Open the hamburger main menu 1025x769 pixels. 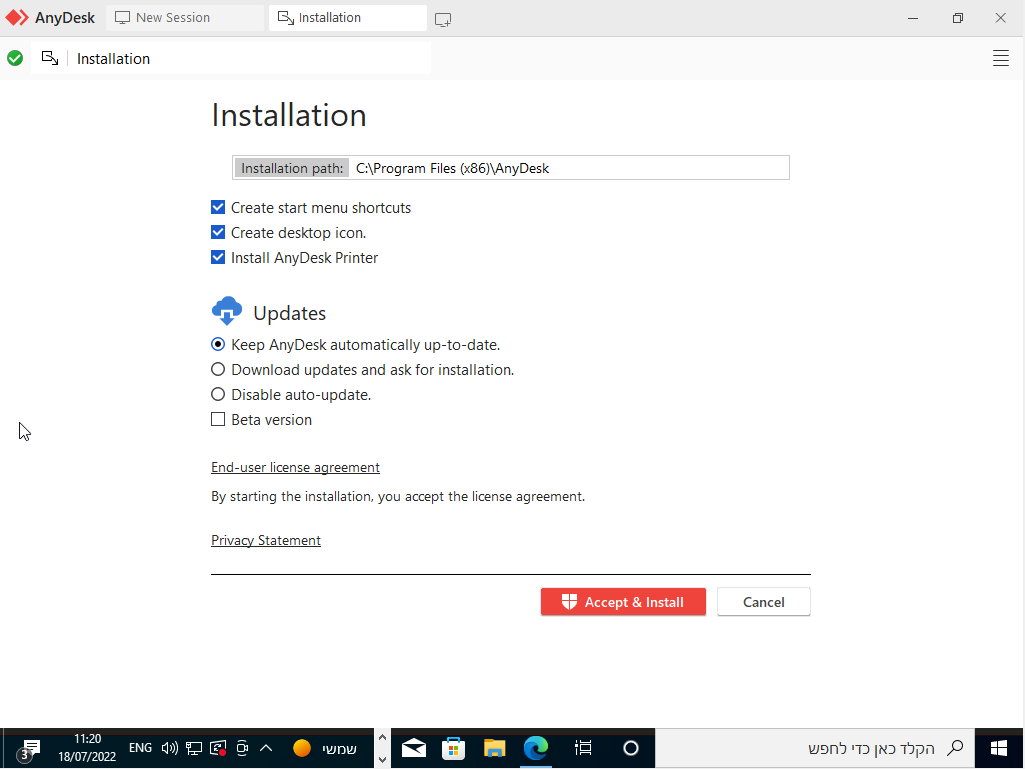(1000, 58)
